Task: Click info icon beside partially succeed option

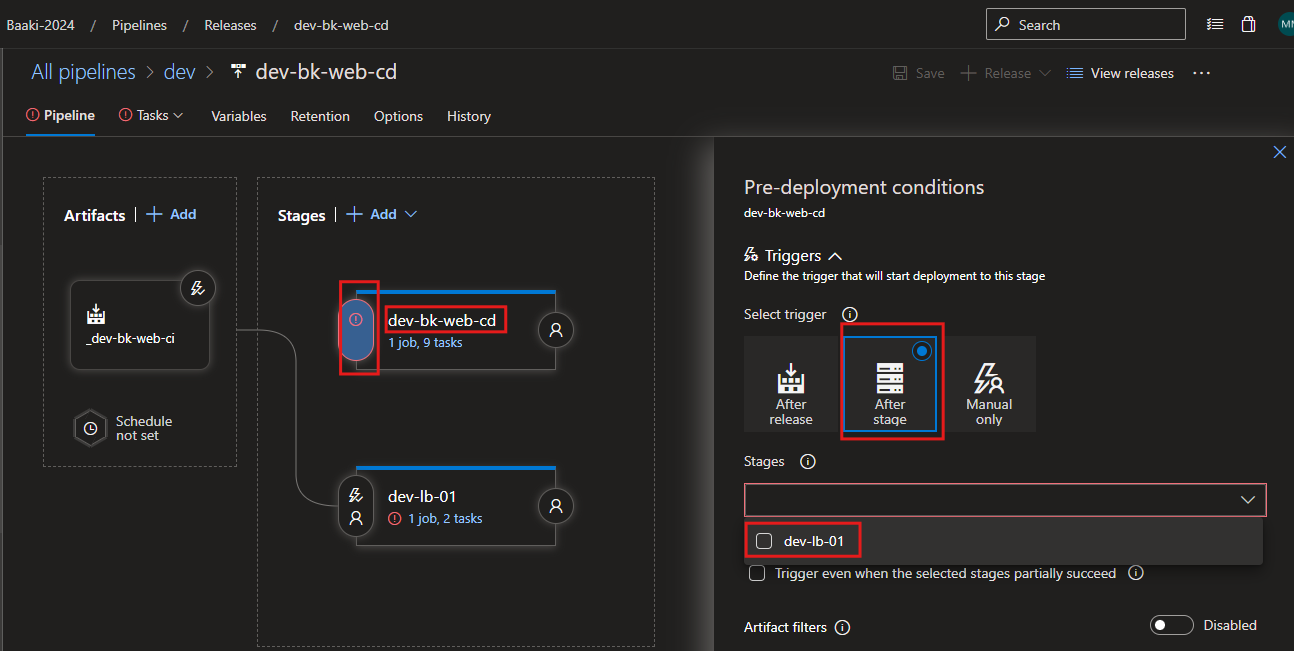Action: [1135, 573]
